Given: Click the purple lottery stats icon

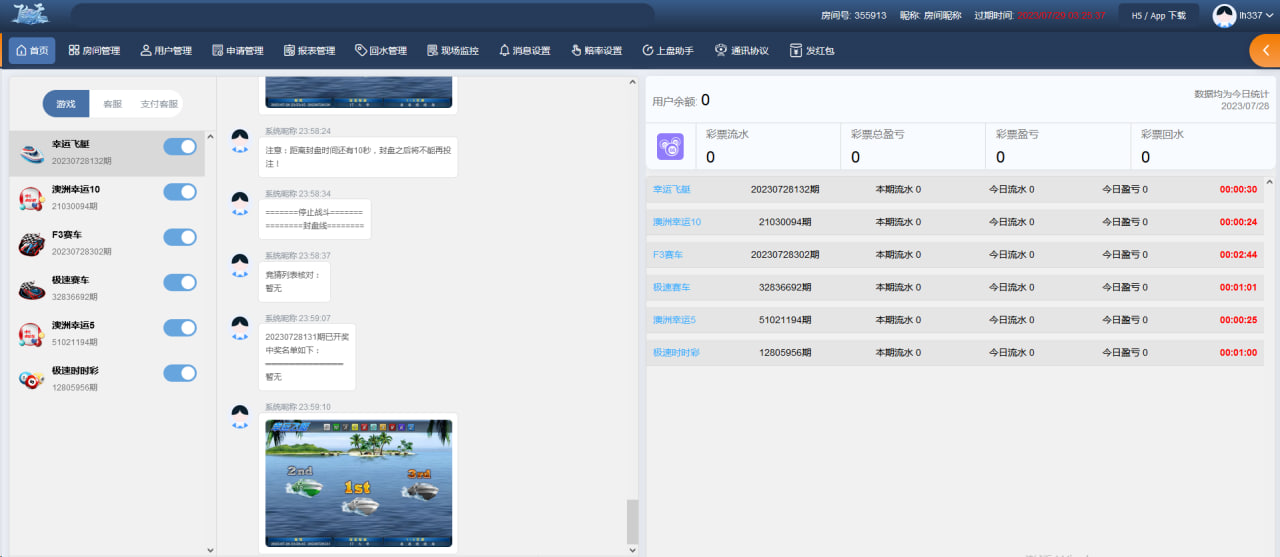Looking at the screenshot, I should 670,147.
